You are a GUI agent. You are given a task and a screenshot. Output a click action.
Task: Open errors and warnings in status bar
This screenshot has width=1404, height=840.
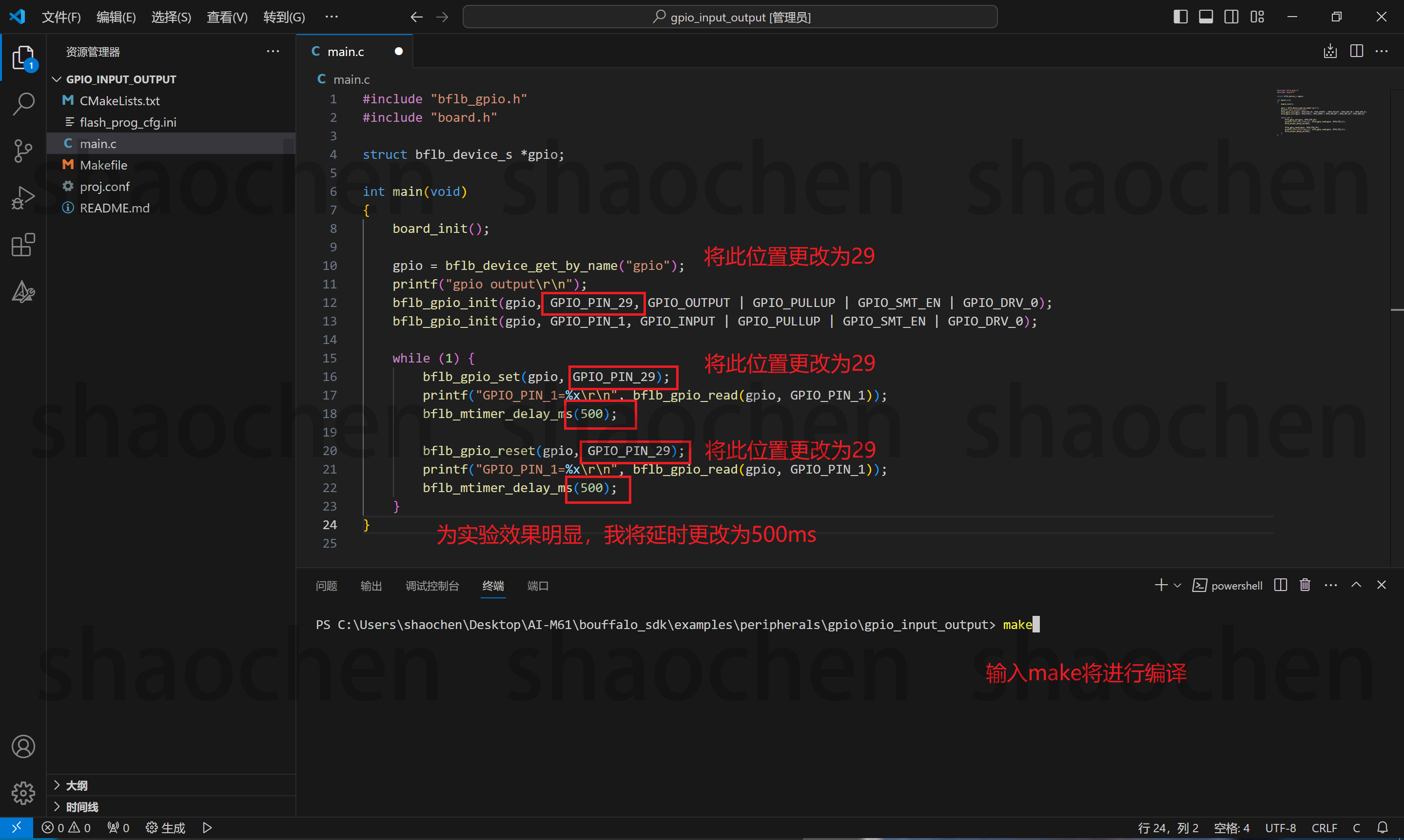(66, 828)
